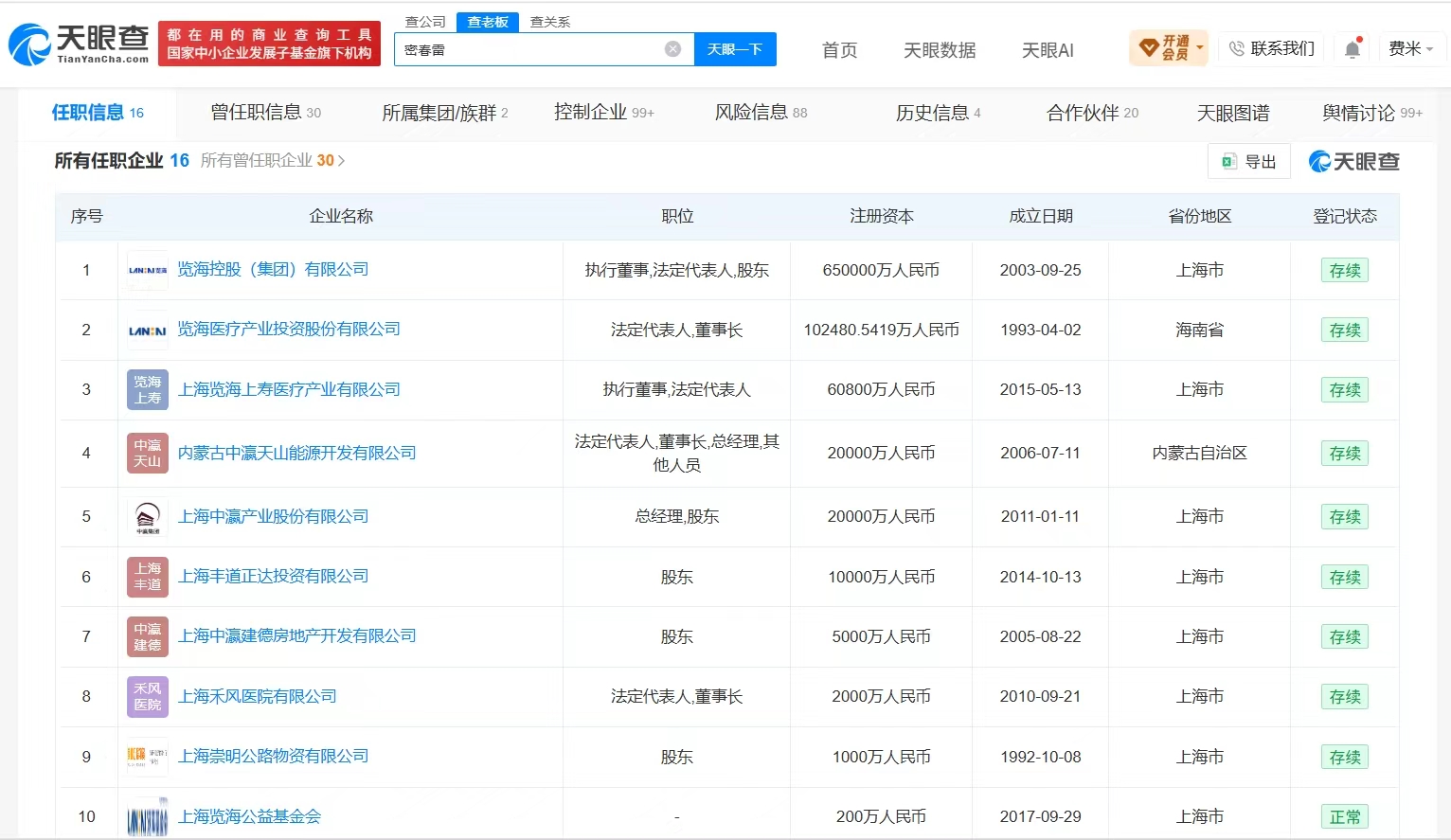Viewport: 1451px width, 840px height.
Task: Open the 风险信息 tab
Action: coord(761,113)
